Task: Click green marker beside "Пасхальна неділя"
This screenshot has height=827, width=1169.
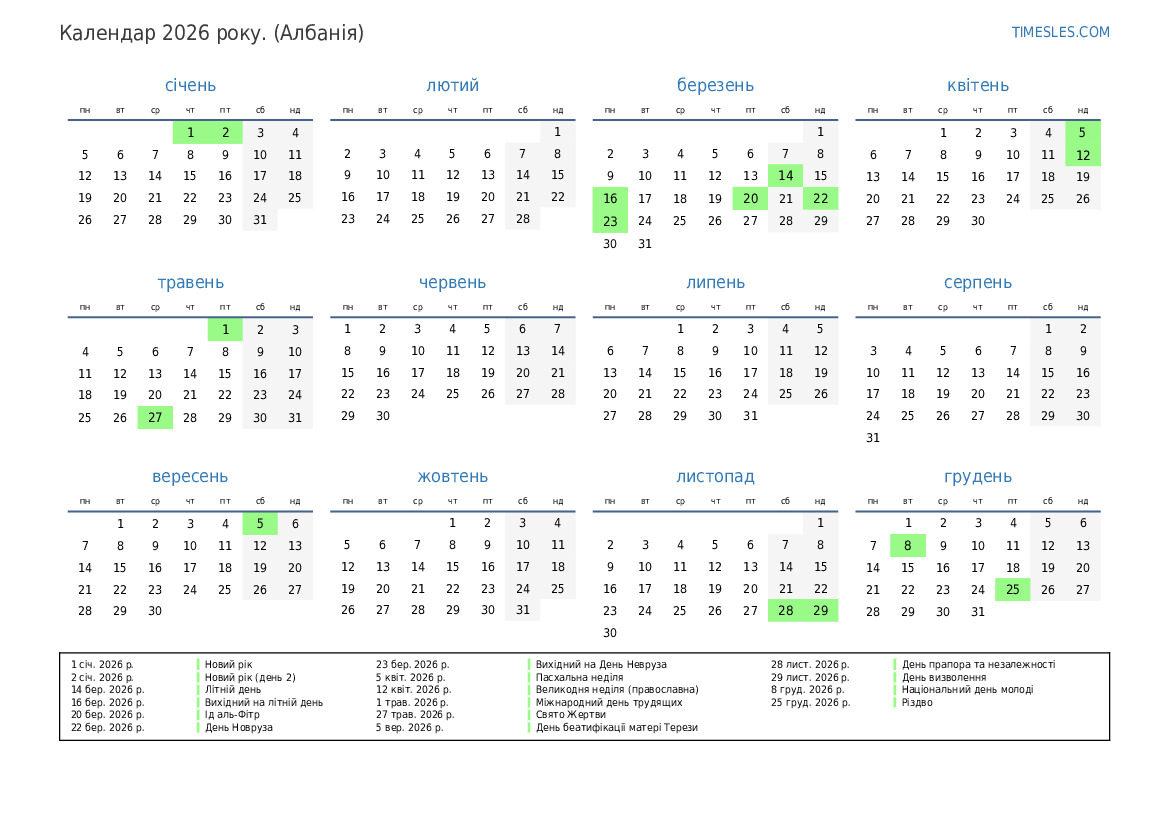Action: tap(529, 677)
